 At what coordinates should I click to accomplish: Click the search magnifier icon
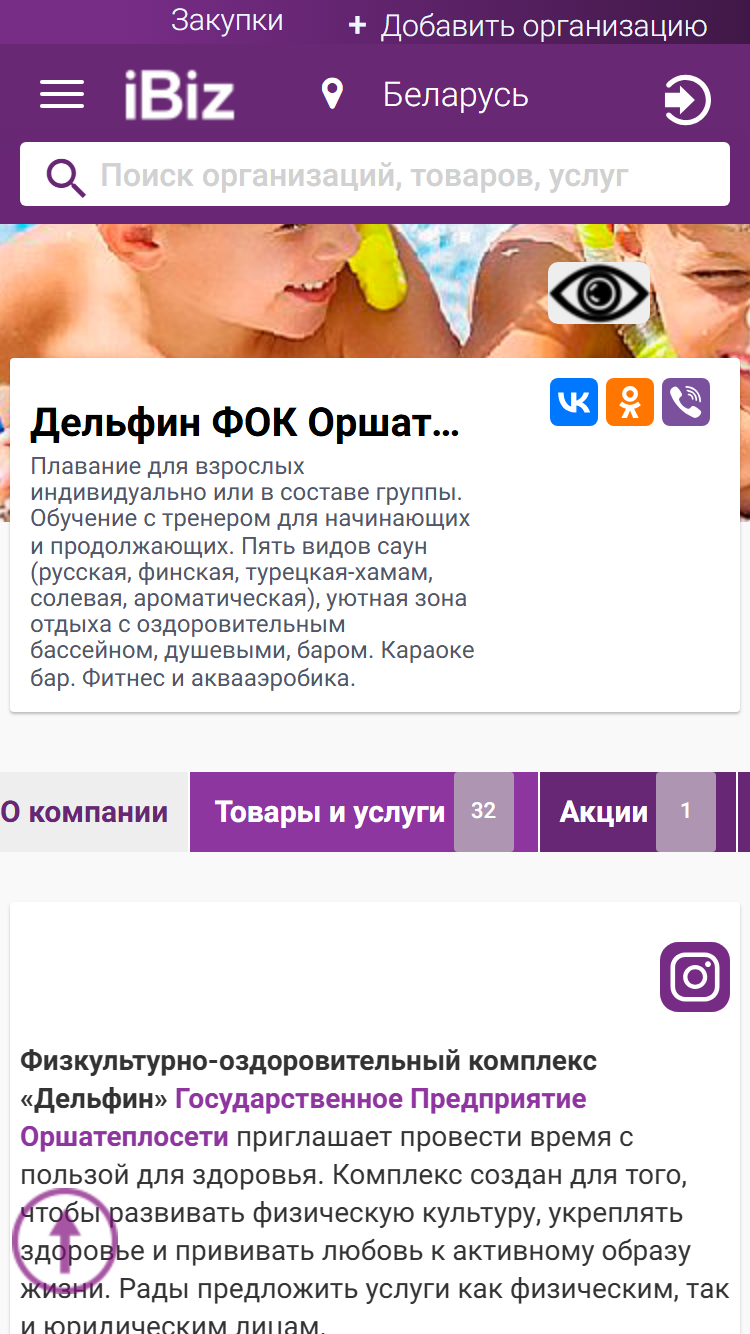pos(66,178)
